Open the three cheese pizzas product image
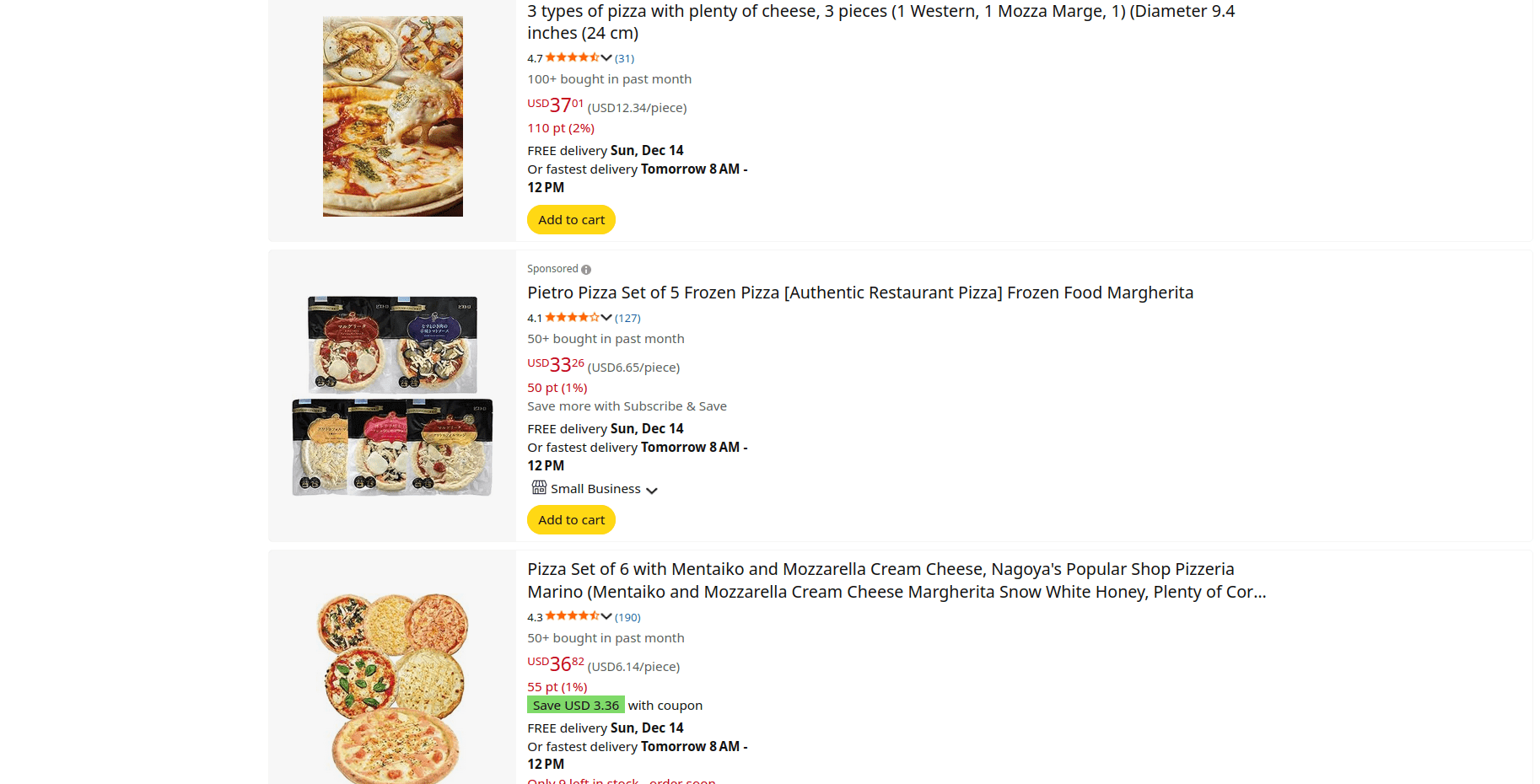This screenshot has height=784, width=1540. pos(392,116)
